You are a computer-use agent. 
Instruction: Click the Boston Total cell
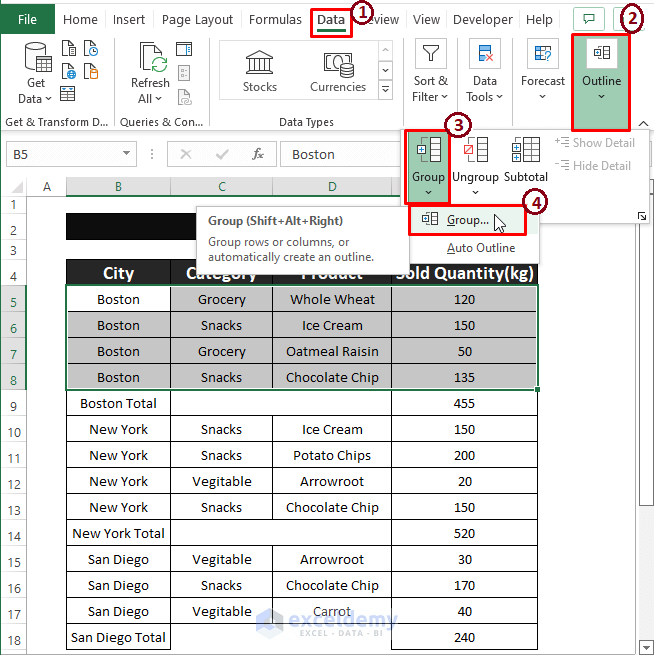(118, 404)
